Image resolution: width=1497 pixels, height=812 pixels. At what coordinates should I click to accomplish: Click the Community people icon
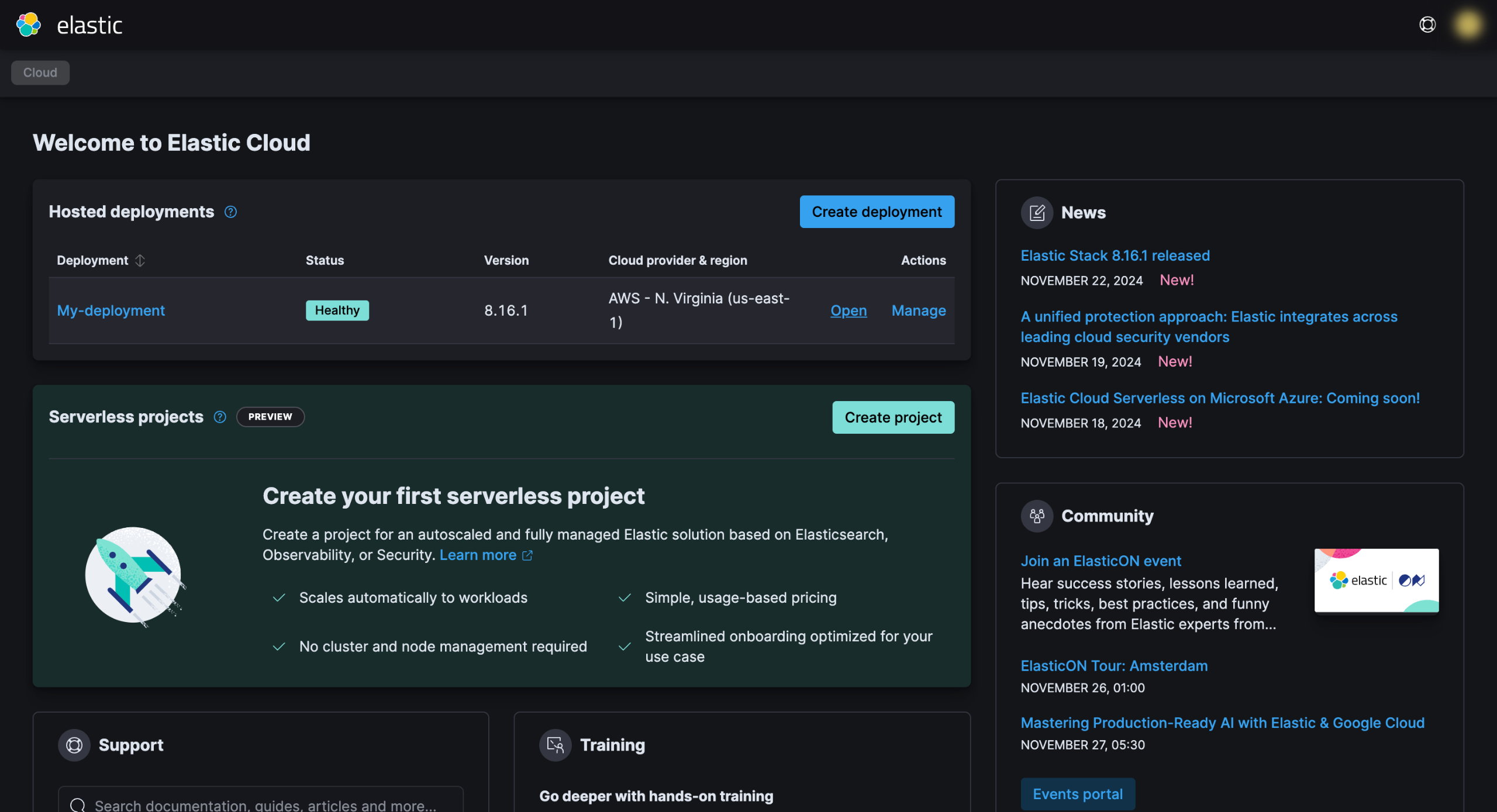click(1036, 516)
